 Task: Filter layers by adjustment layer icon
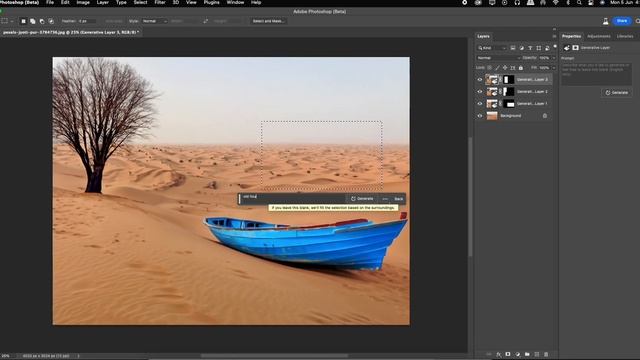tap(521, 48)
